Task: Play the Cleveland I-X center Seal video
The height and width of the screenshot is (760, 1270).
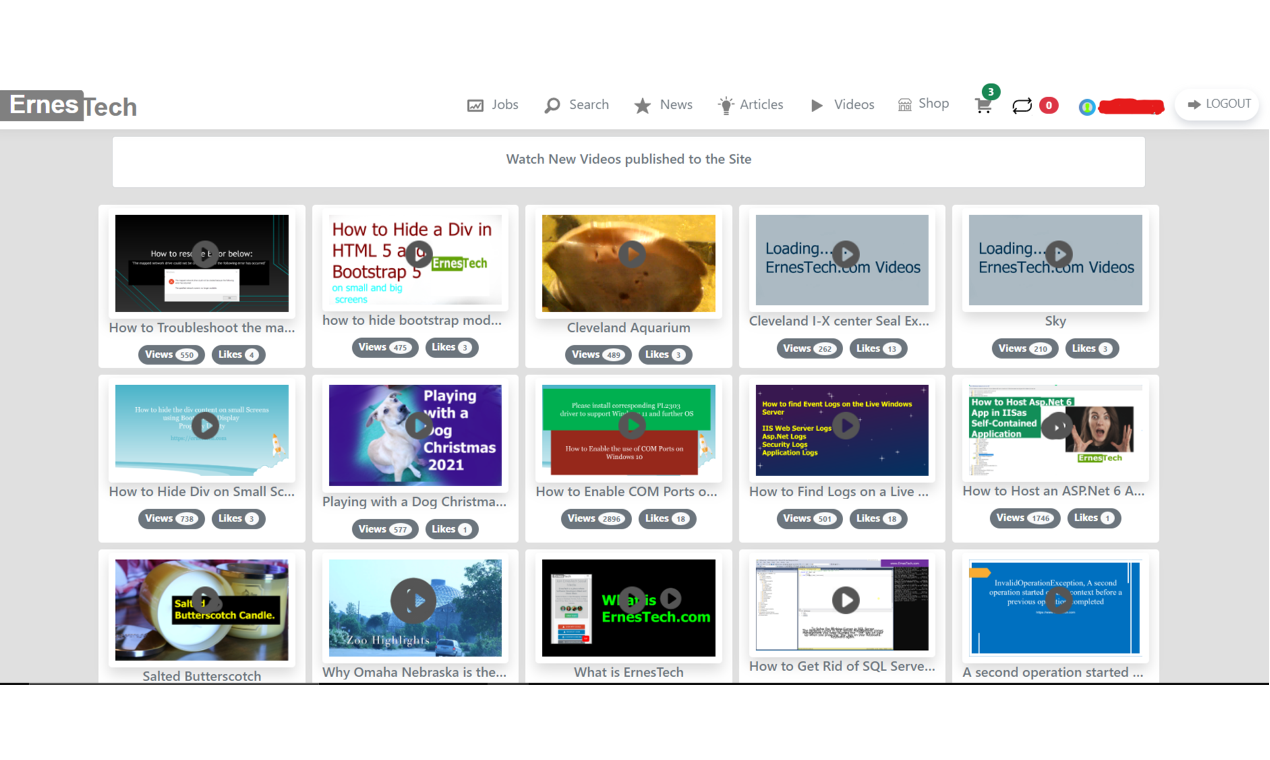Action: (x=845, y=254)
